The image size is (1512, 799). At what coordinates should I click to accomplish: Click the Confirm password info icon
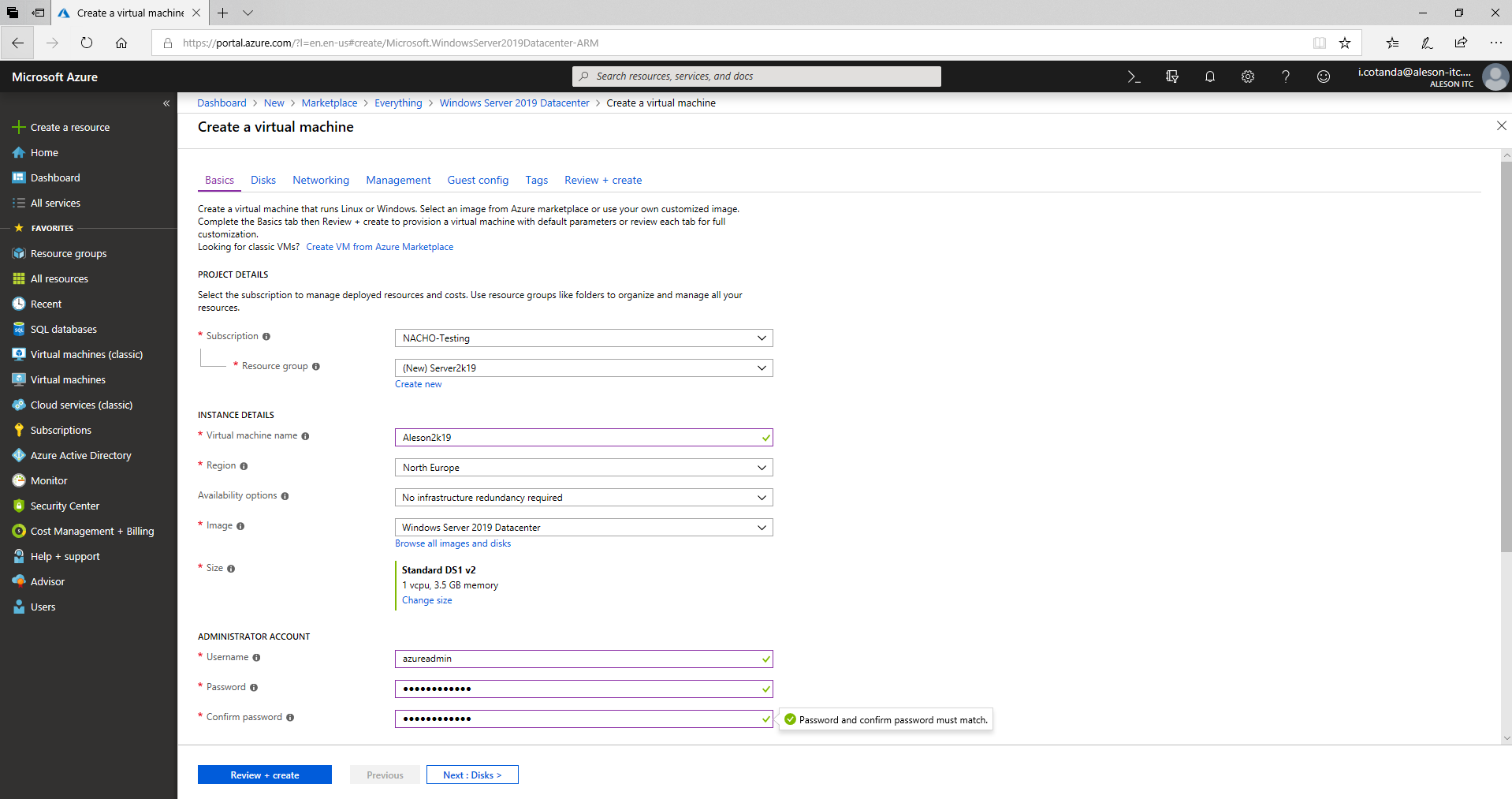(x=290, y=718)
